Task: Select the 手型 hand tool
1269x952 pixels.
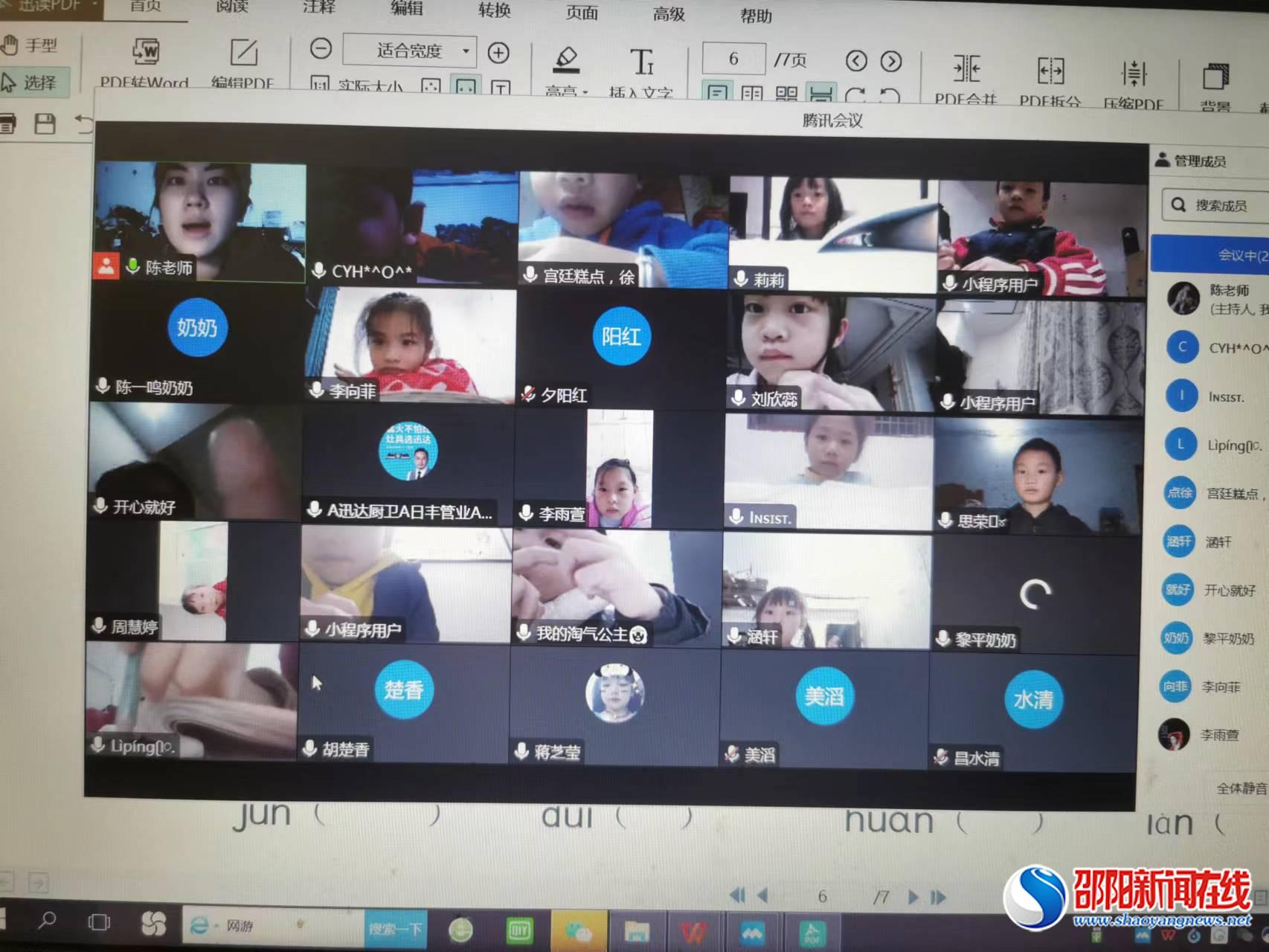Action: pyautogui.click(x=30, y=45)
